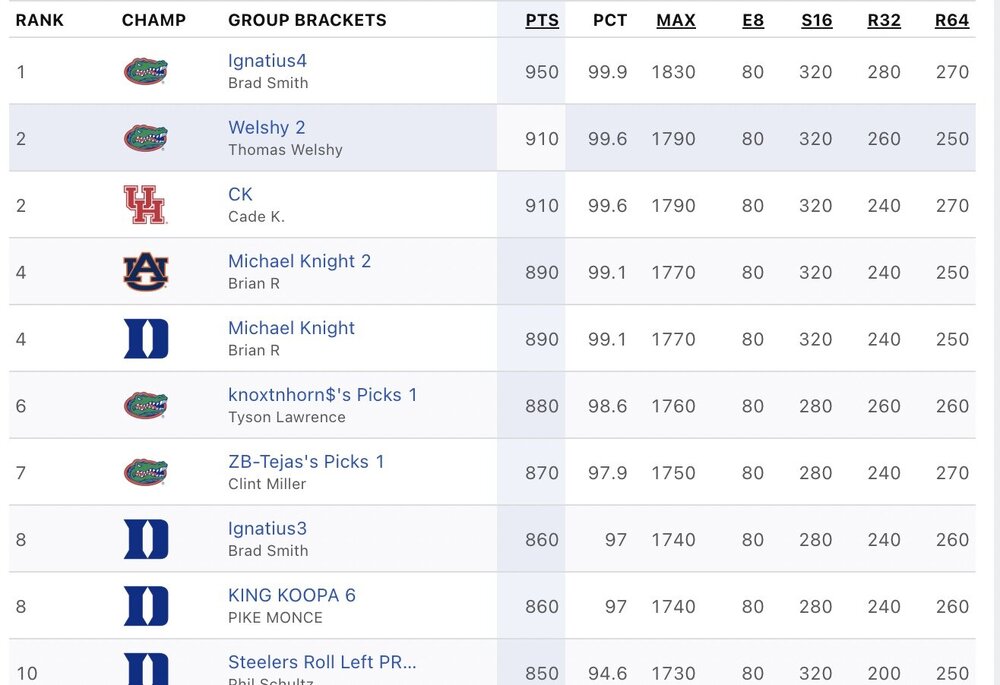
Task: Click Gators logo beside knoxtnhorn$'s Picks 1
Action: coord(146,405)
